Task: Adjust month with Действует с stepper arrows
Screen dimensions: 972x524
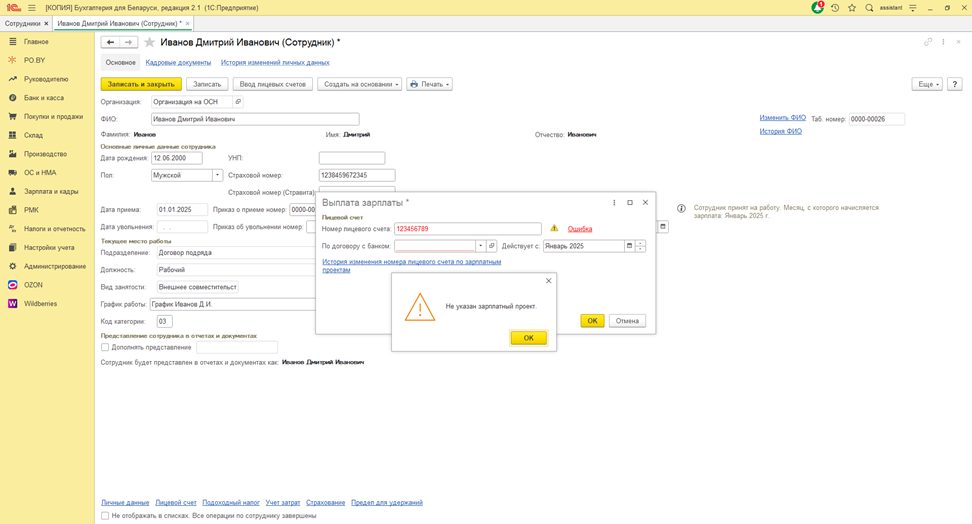Action: [x=640, y=246]
